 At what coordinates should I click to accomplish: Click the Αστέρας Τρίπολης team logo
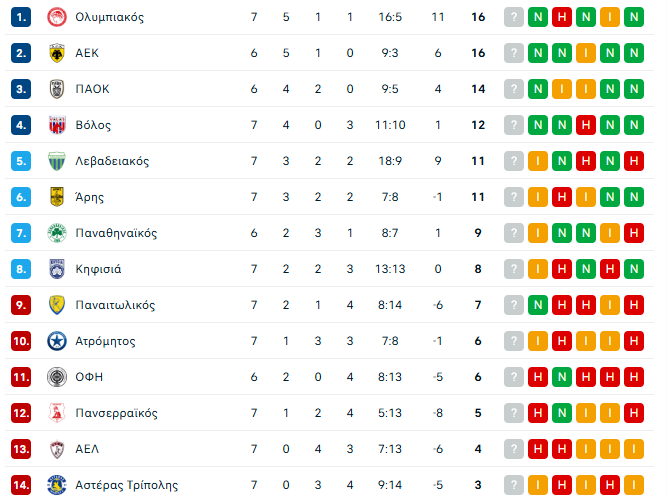pyautogui.click(x=56, y=485)
